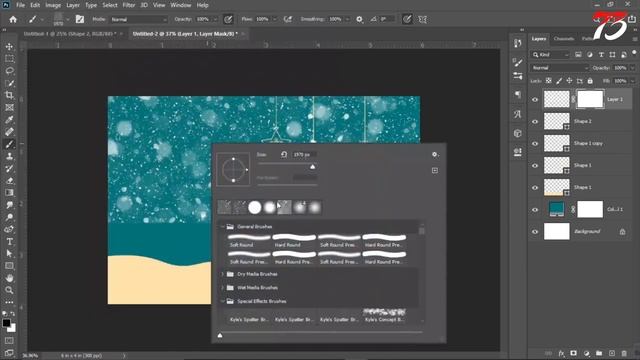Viewport: 640px width, 360px height.
Task: Create new brush preset plus icon
Action: click(x=435, y=170)
